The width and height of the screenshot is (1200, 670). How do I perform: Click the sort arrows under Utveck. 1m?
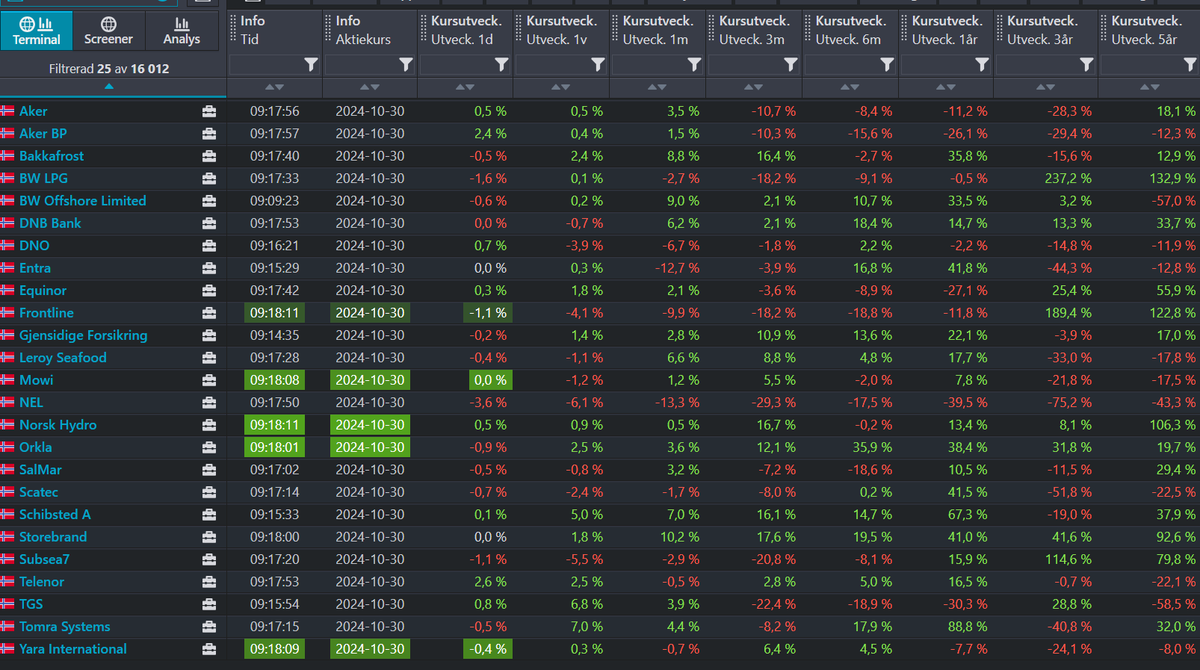pyautogui.click(x=658, y=88)
